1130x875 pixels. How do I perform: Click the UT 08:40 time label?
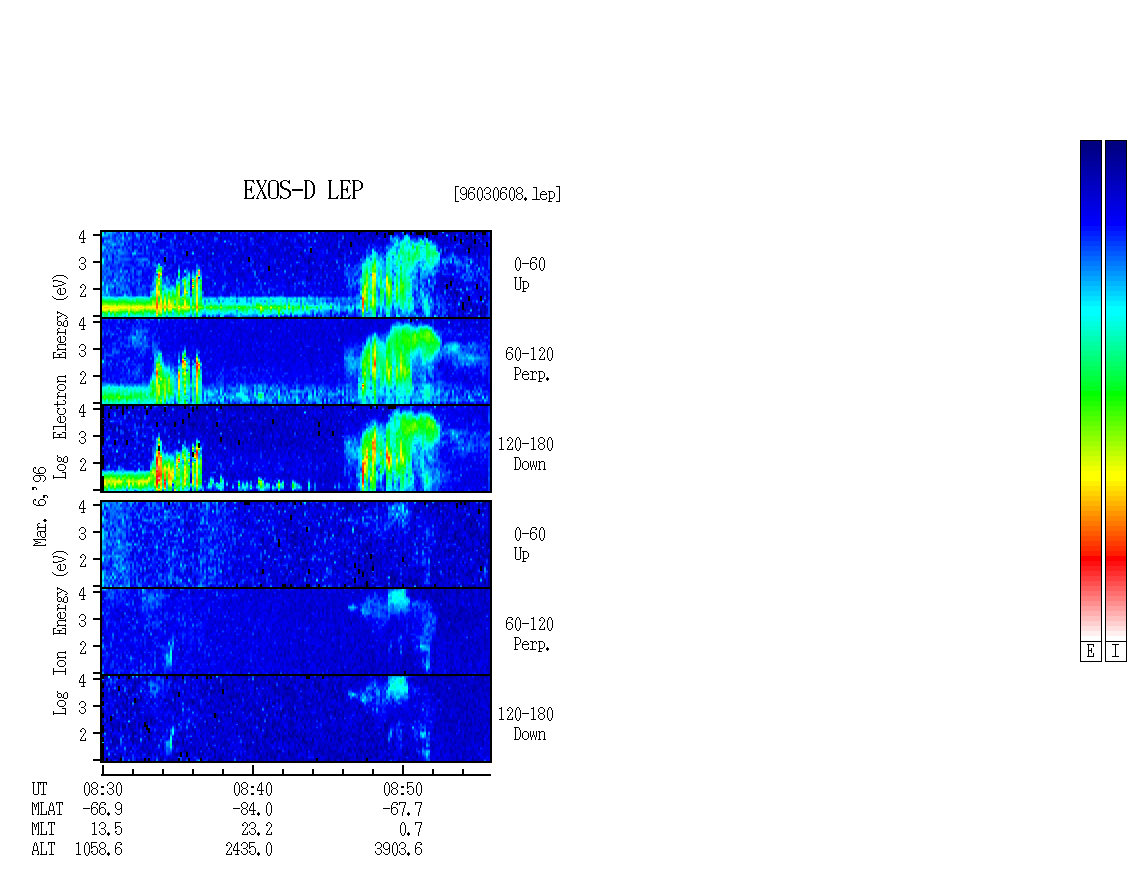(x=252, y=789)
